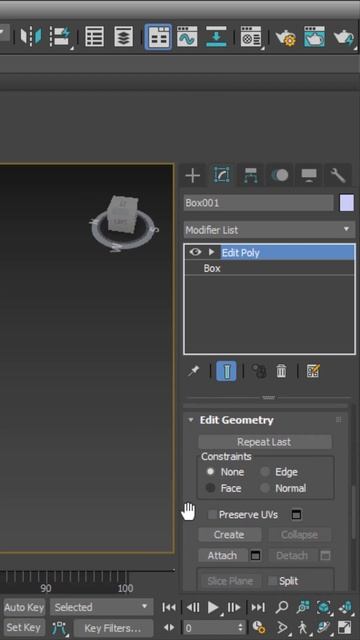Open the Schematic View
Viewport: 360px width, 640px height.
pyautogui.click(x=216, y=37)
